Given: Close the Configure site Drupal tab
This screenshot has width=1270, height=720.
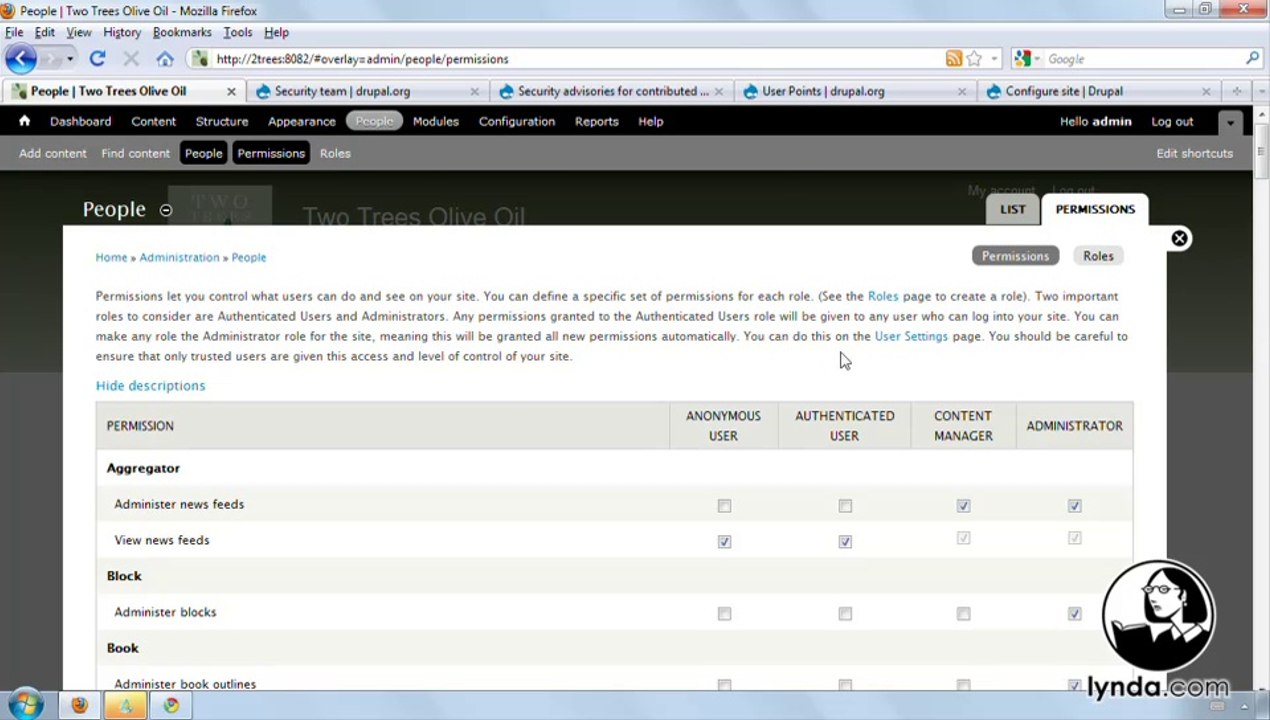Looking at the screenshot, I should click(x=1206, y=91).
